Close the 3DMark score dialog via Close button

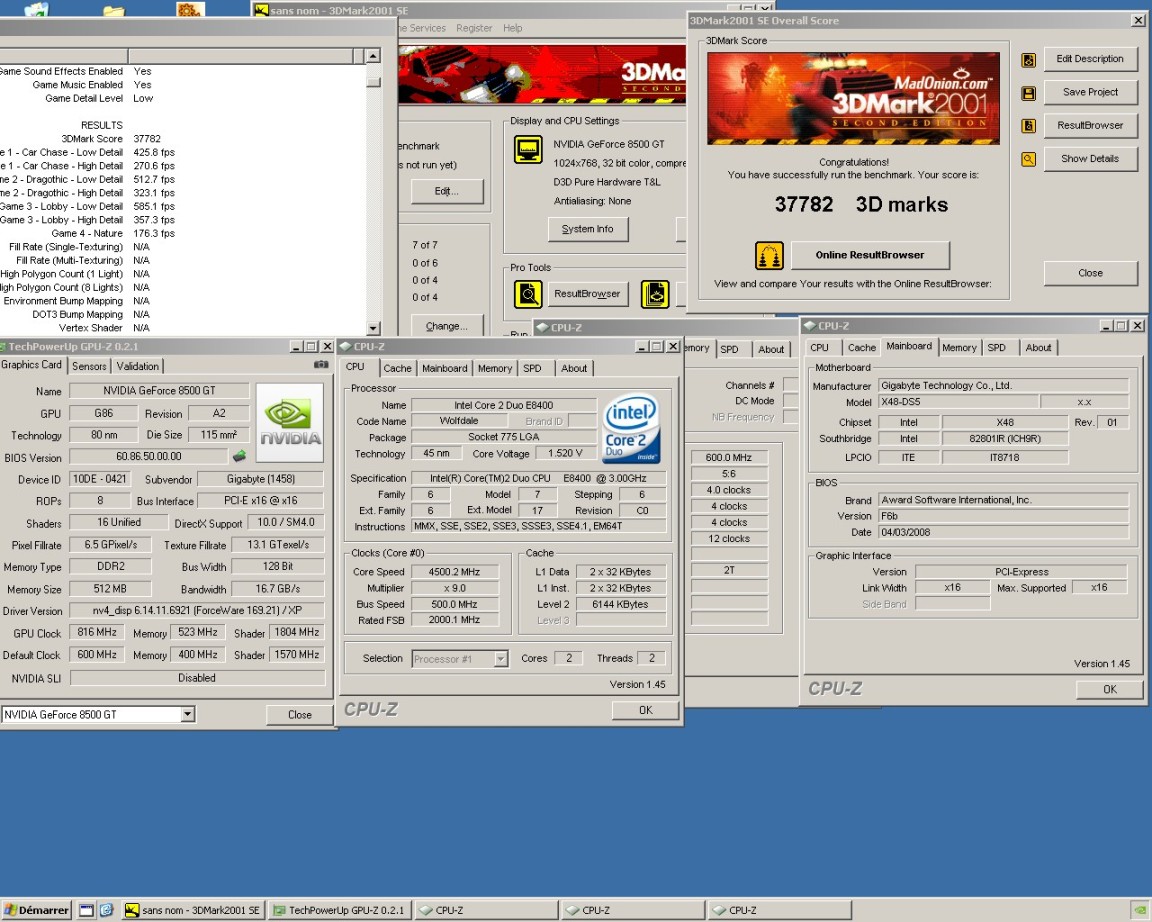pyautogui.click(x=1090, y=273)
